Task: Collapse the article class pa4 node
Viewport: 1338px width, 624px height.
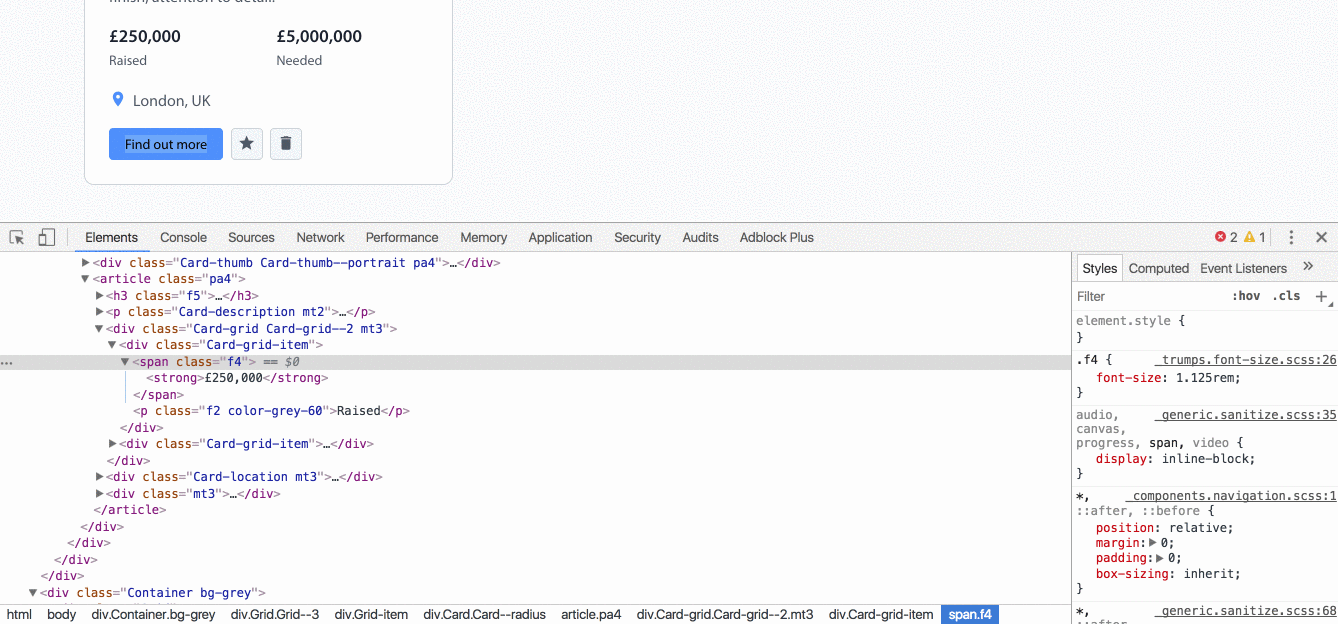Action: (x=85, y=279)
